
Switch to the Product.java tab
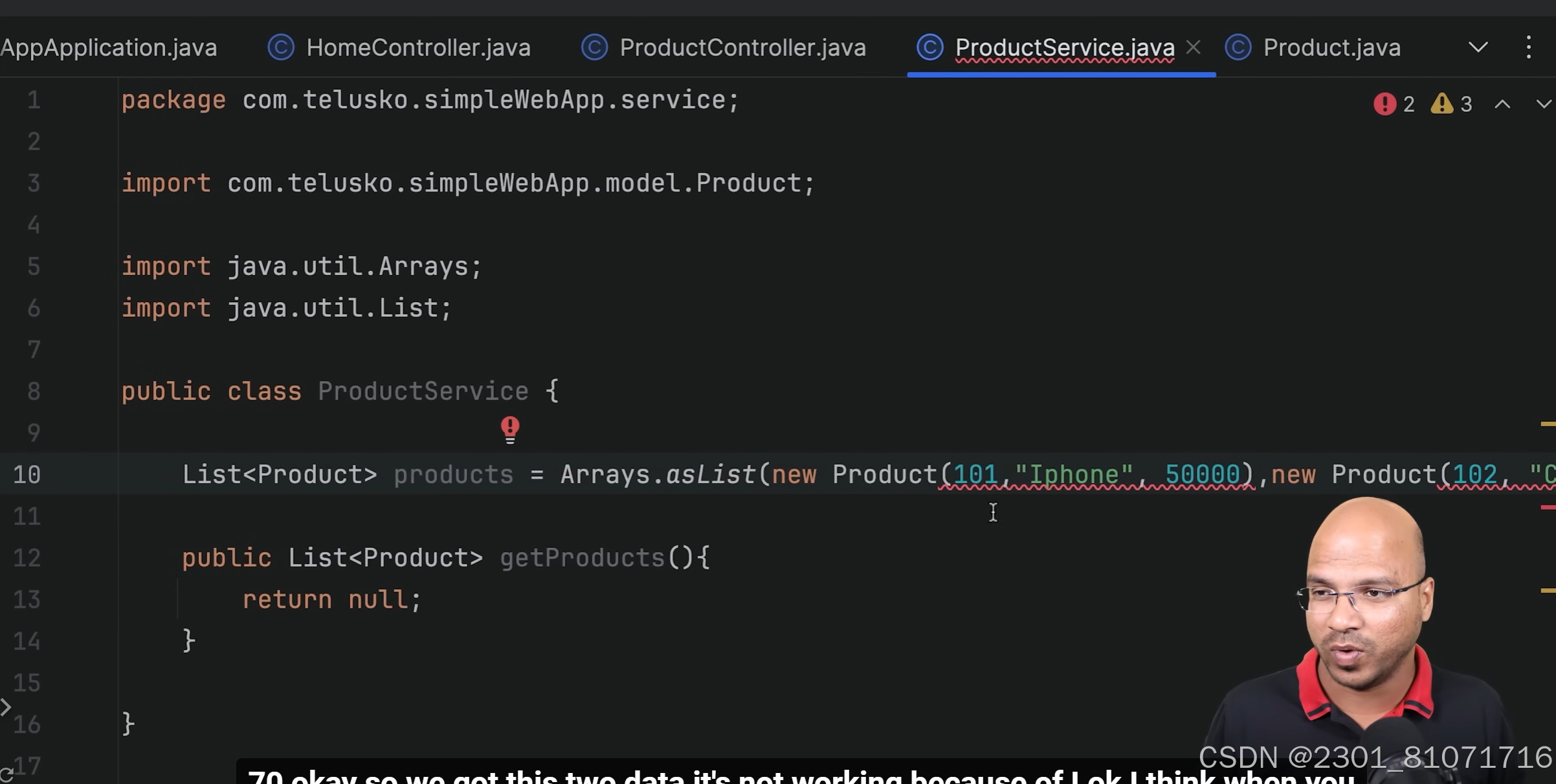[1331, 47]
